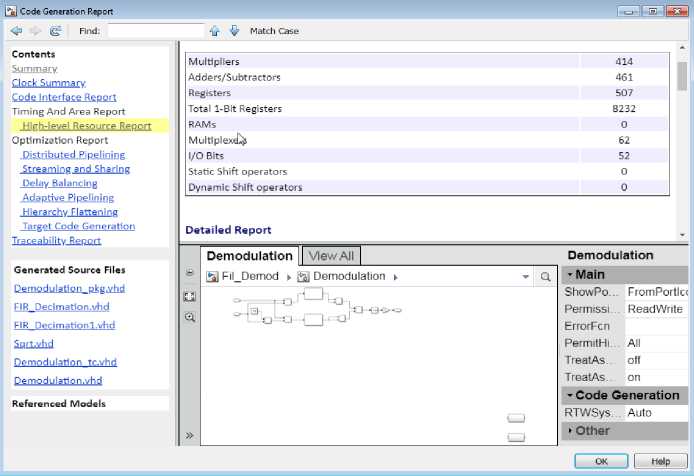Screen dimensions: 694x476
Task: Find next match with down arrow
Action: 234,31
